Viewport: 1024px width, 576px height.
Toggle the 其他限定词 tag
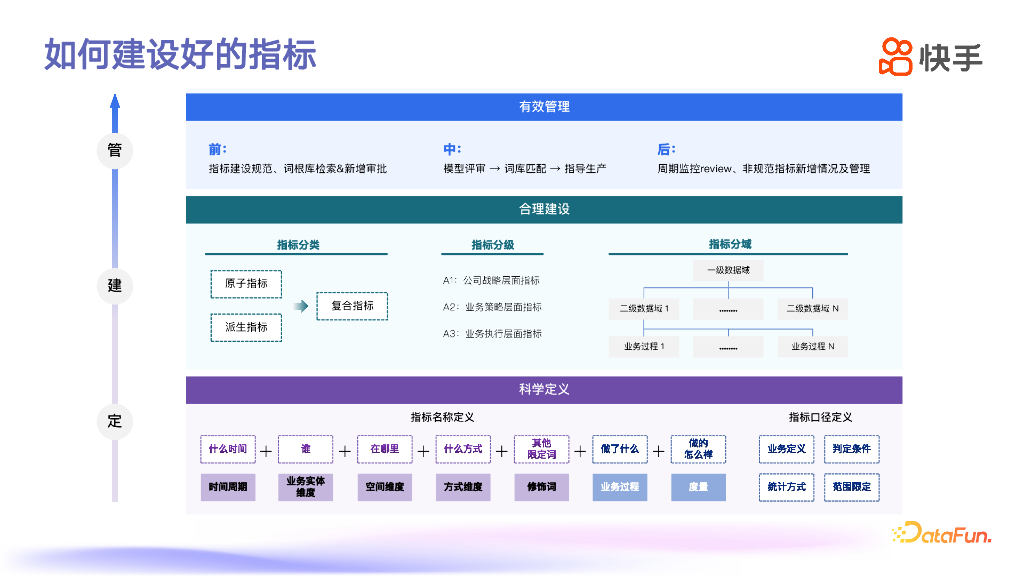pyautogui.click(x=541, y=449)
